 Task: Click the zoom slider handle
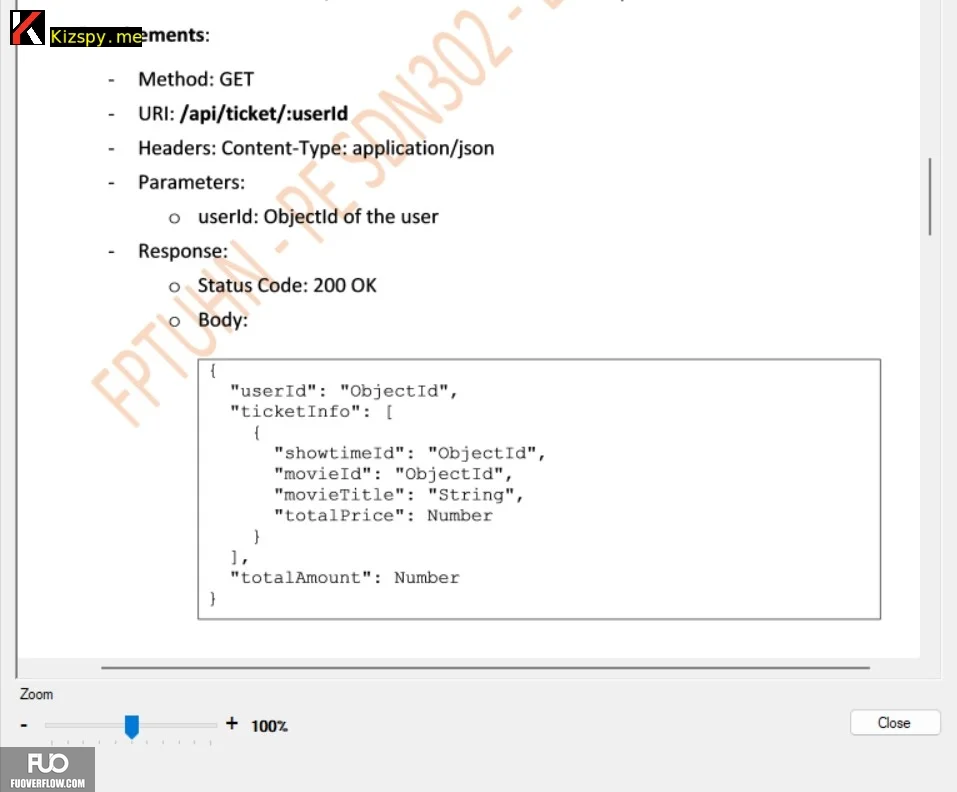(131, 726)
